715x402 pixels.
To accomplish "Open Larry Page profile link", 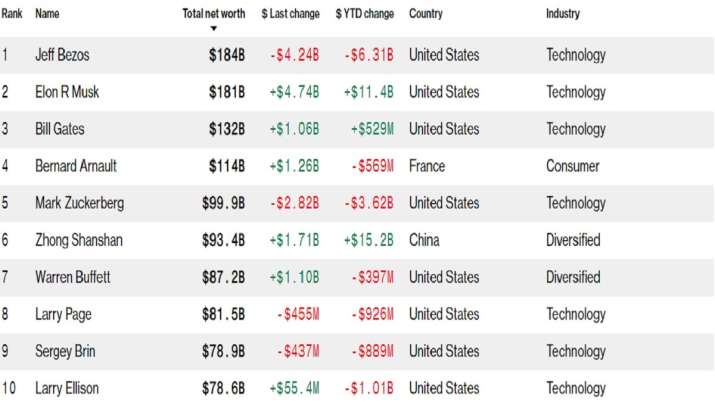I will [x=63, y=314].
